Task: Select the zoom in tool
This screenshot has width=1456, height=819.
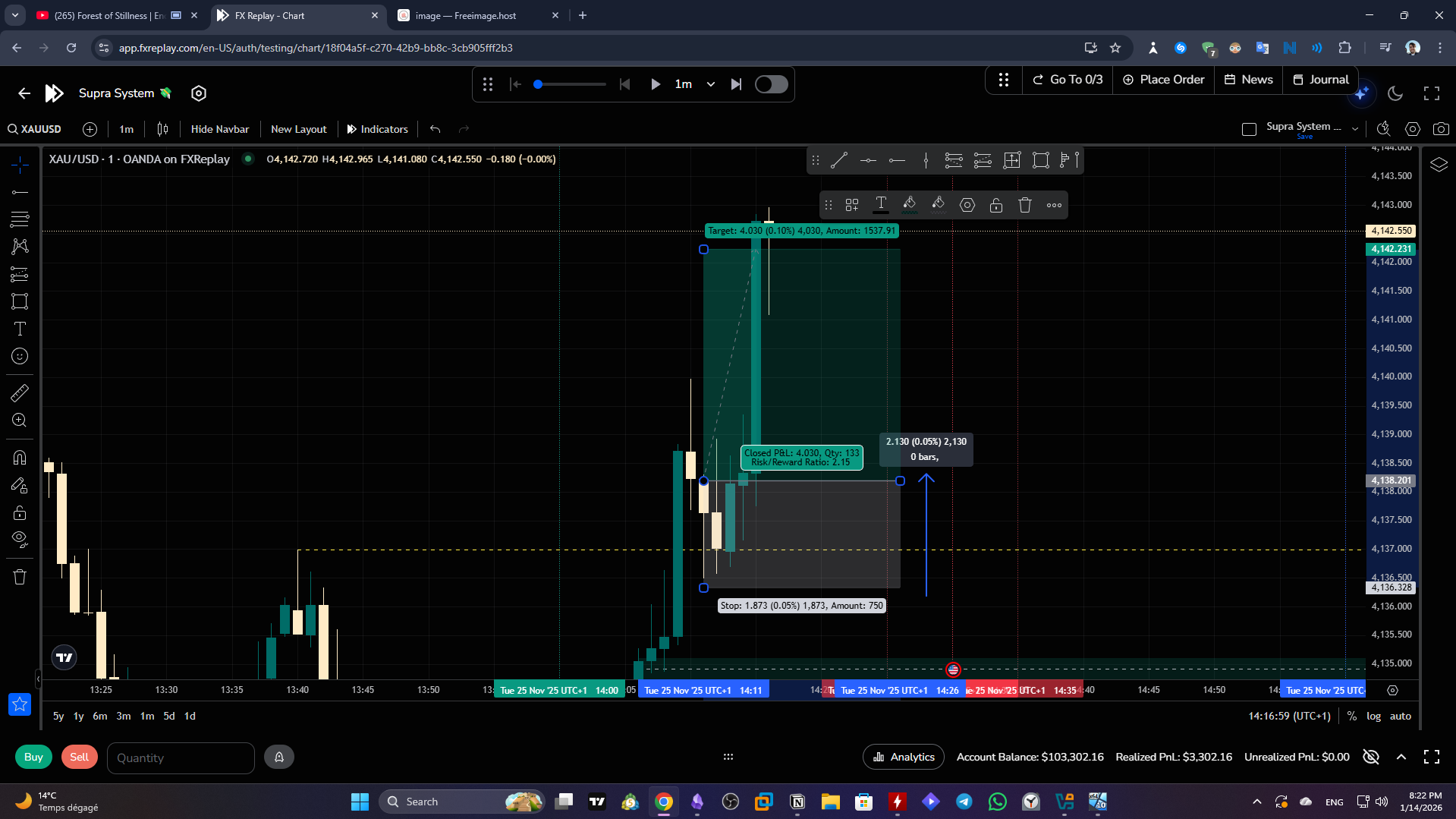Action: coord(20,420)
